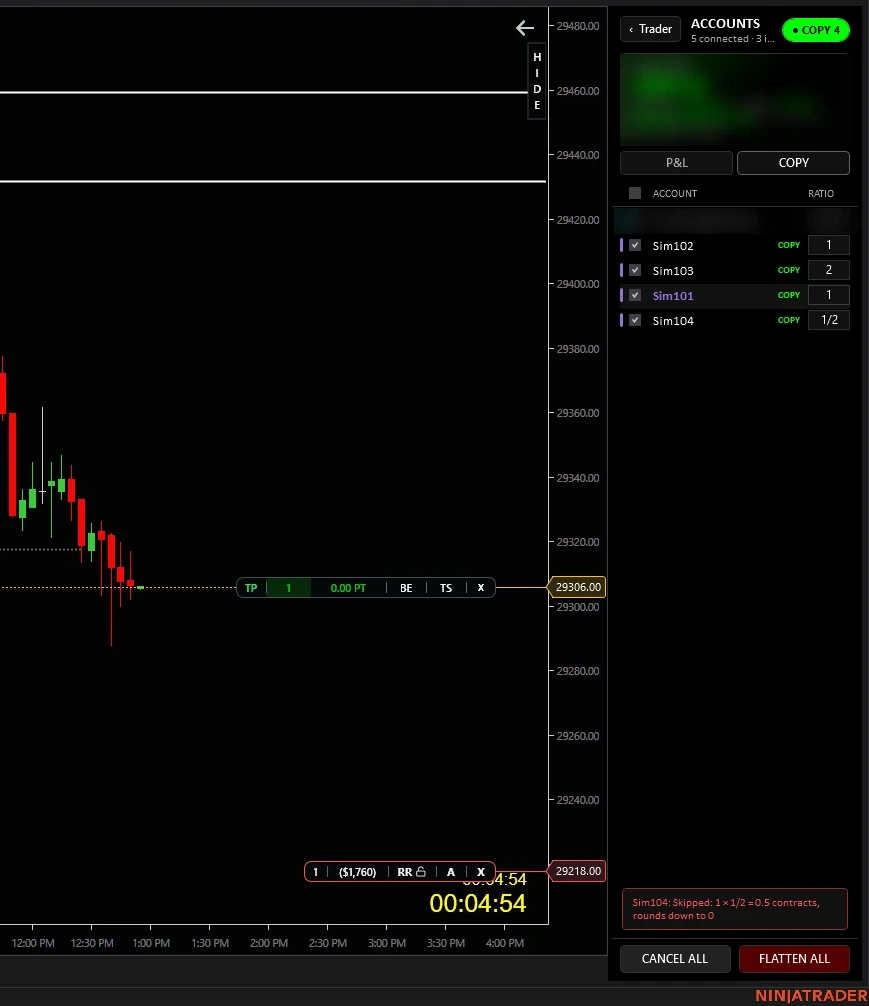Click the BE breakeven button on TP order
This screenshot has width=869, height=1006.
(x=406, y=588)
